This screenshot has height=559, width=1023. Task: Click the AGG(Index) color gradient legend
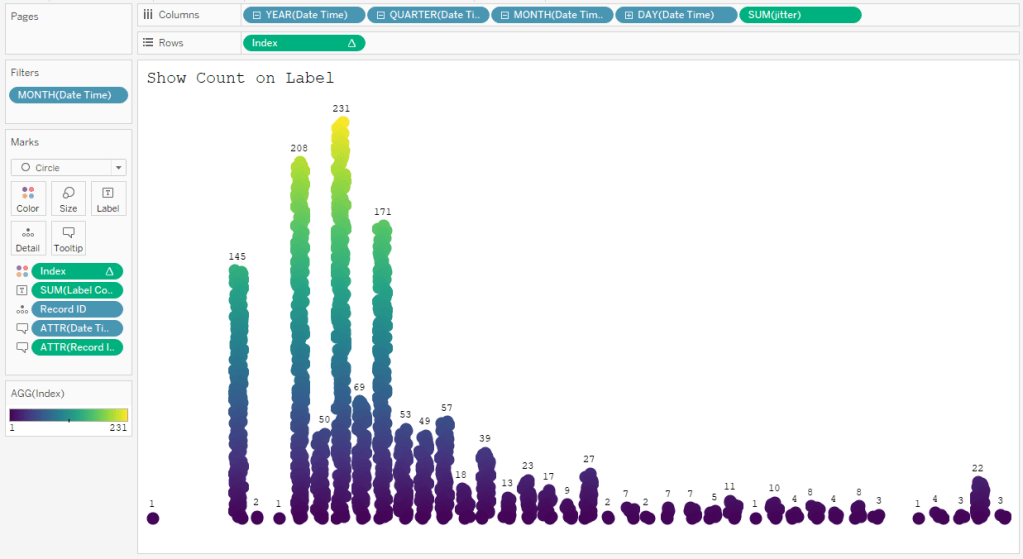point(68,414)
